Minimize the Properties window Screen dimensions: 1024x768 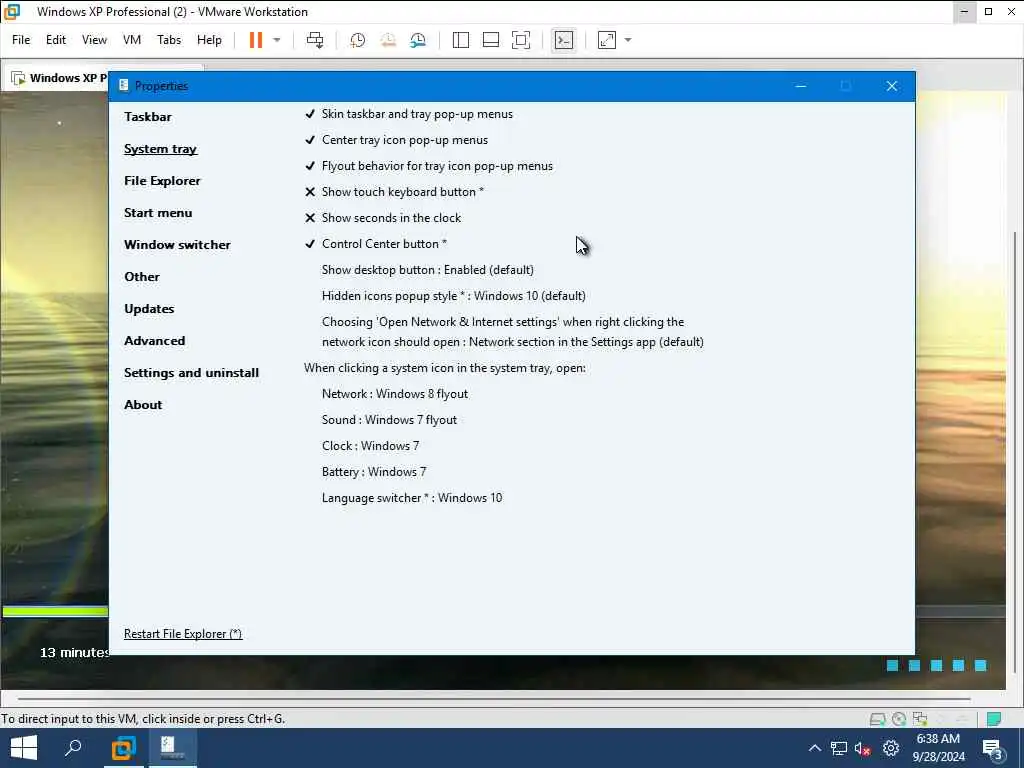801,86
